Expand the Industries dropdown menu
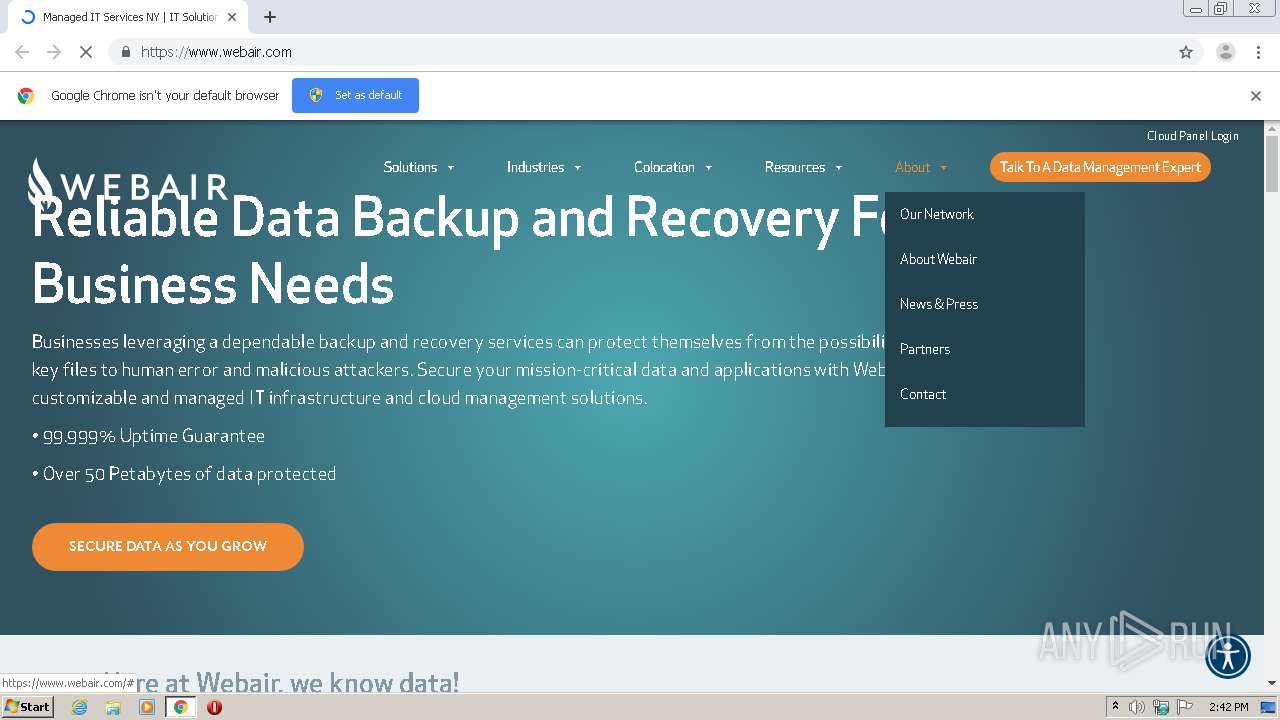 544,167
